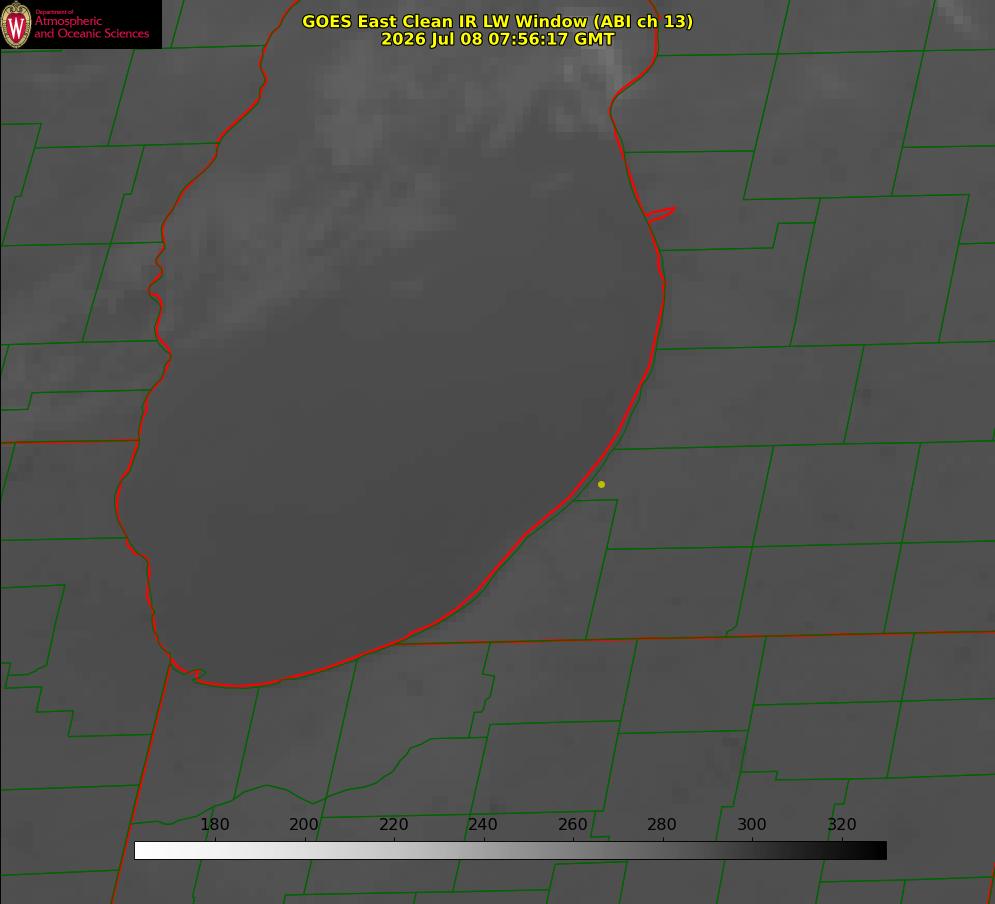
Task: Click the 300 label on colorbar
Action: (x=752, y=824)
